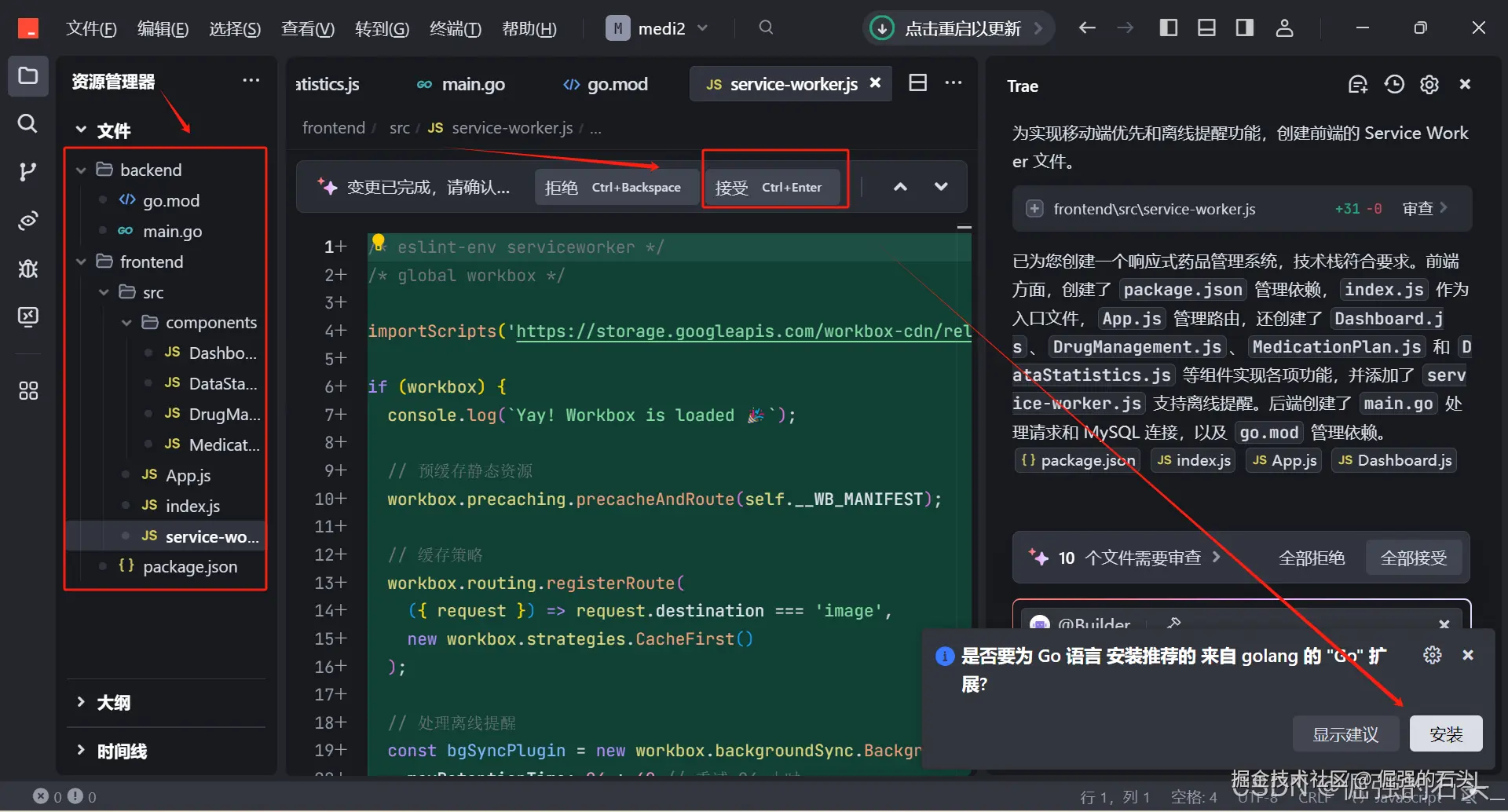Open Trae panel settings gear
Viewport: 1508px width, 812px height.
point(1429,85)
